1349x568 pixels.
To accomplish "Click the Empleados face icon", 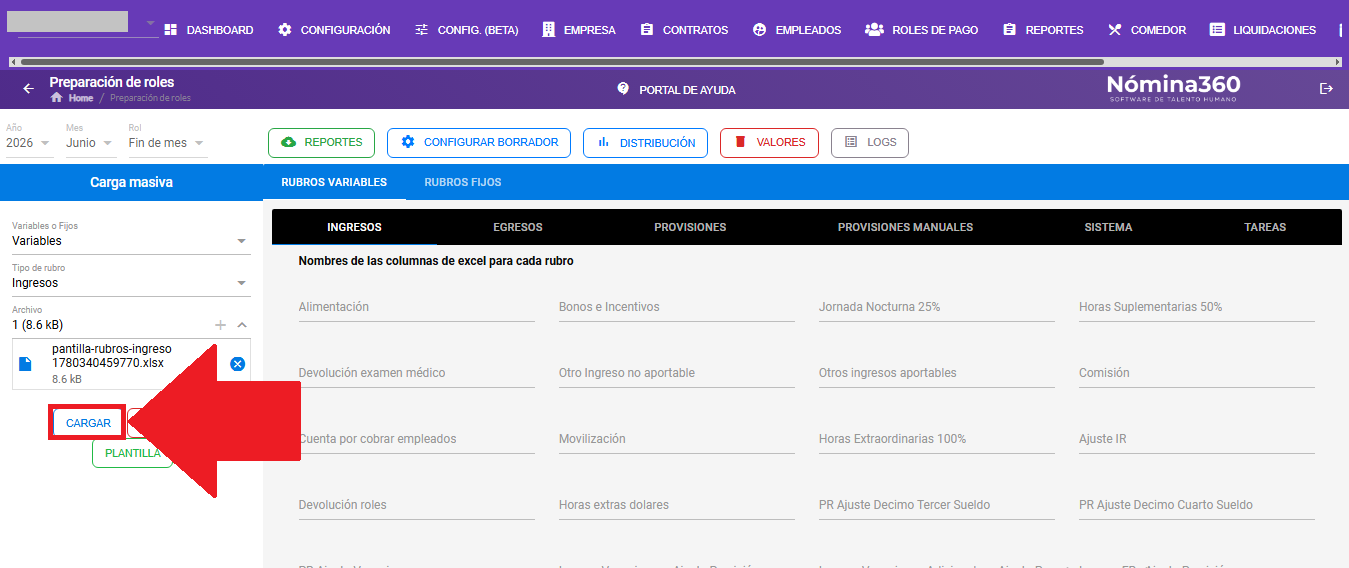I will click(x=759, y=30).
